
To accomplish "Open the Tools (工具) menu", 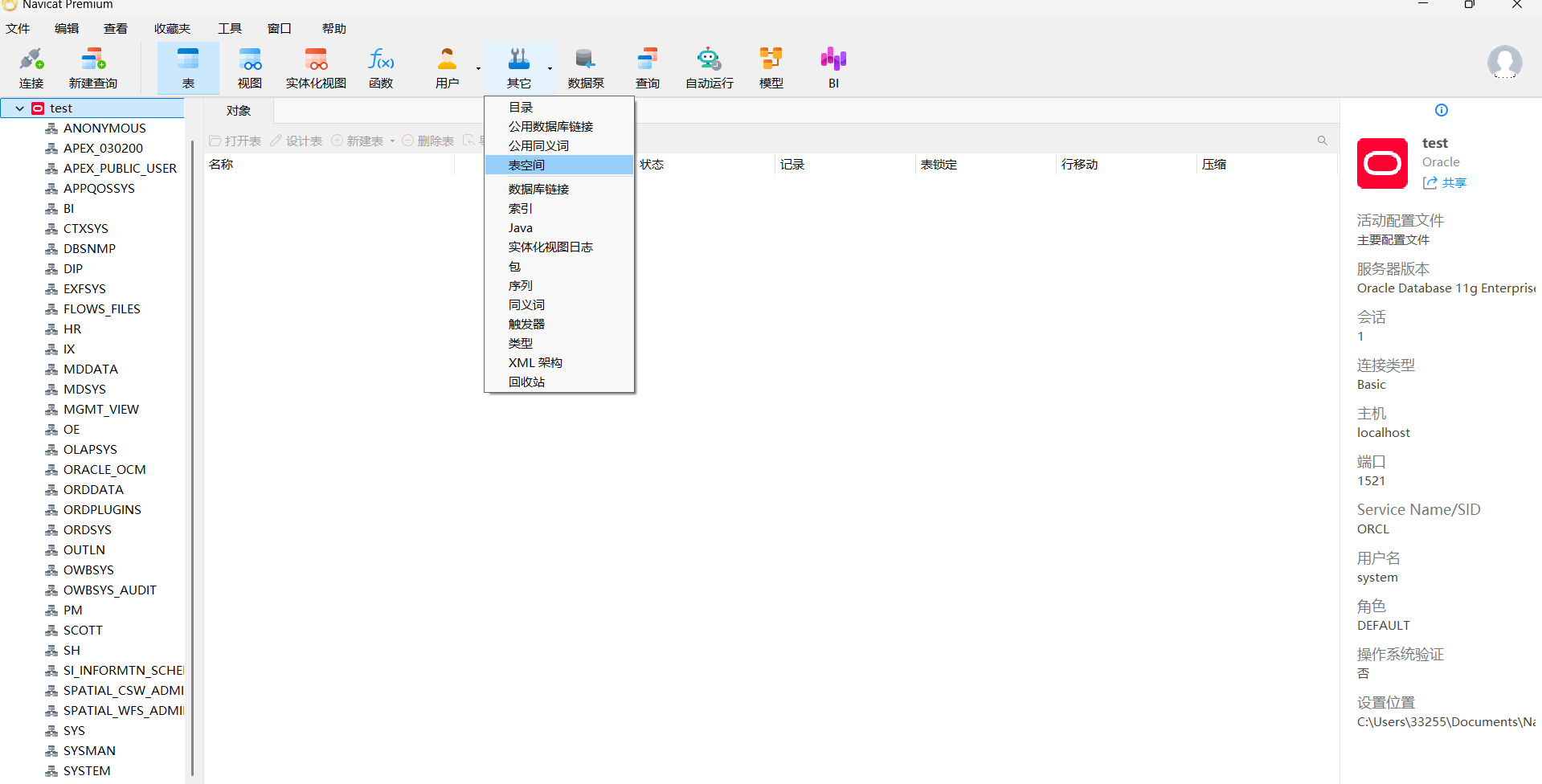I will [230, 29].
